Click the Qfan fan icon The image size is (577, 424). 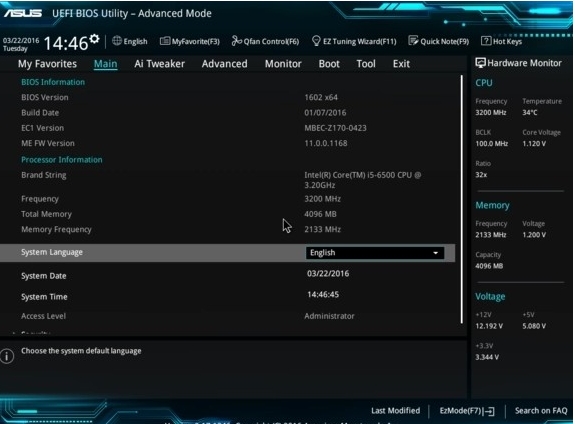pos(236,41)
